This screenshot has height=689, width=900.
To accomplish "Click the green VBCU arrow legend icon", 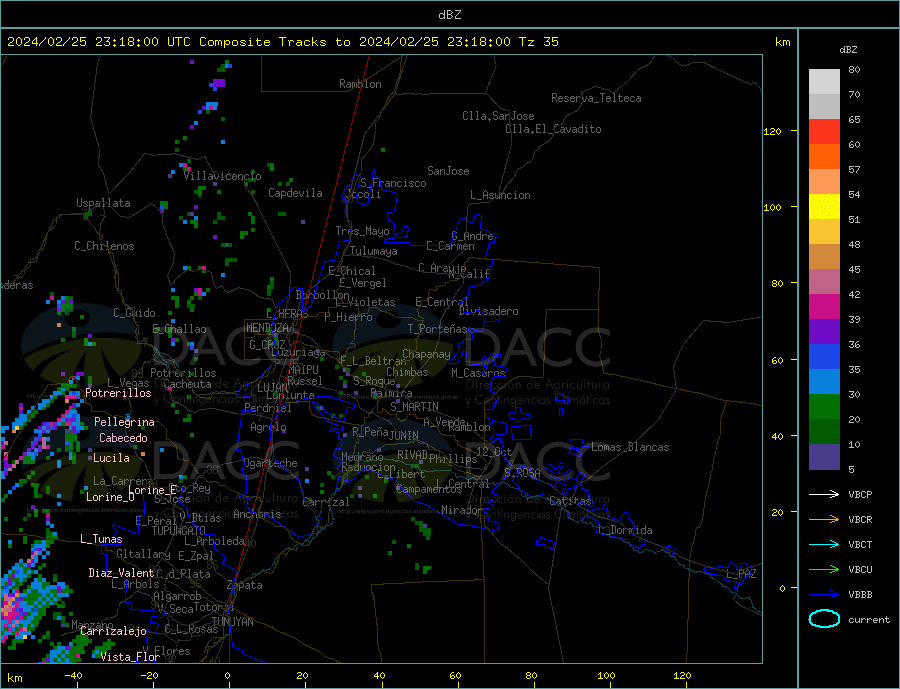I will (x=824, y=570).
